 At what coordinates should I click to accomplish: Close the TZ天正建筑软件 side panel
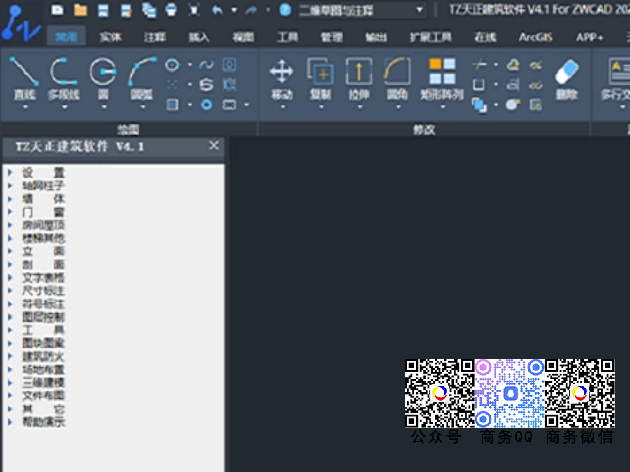click(214, 145)
